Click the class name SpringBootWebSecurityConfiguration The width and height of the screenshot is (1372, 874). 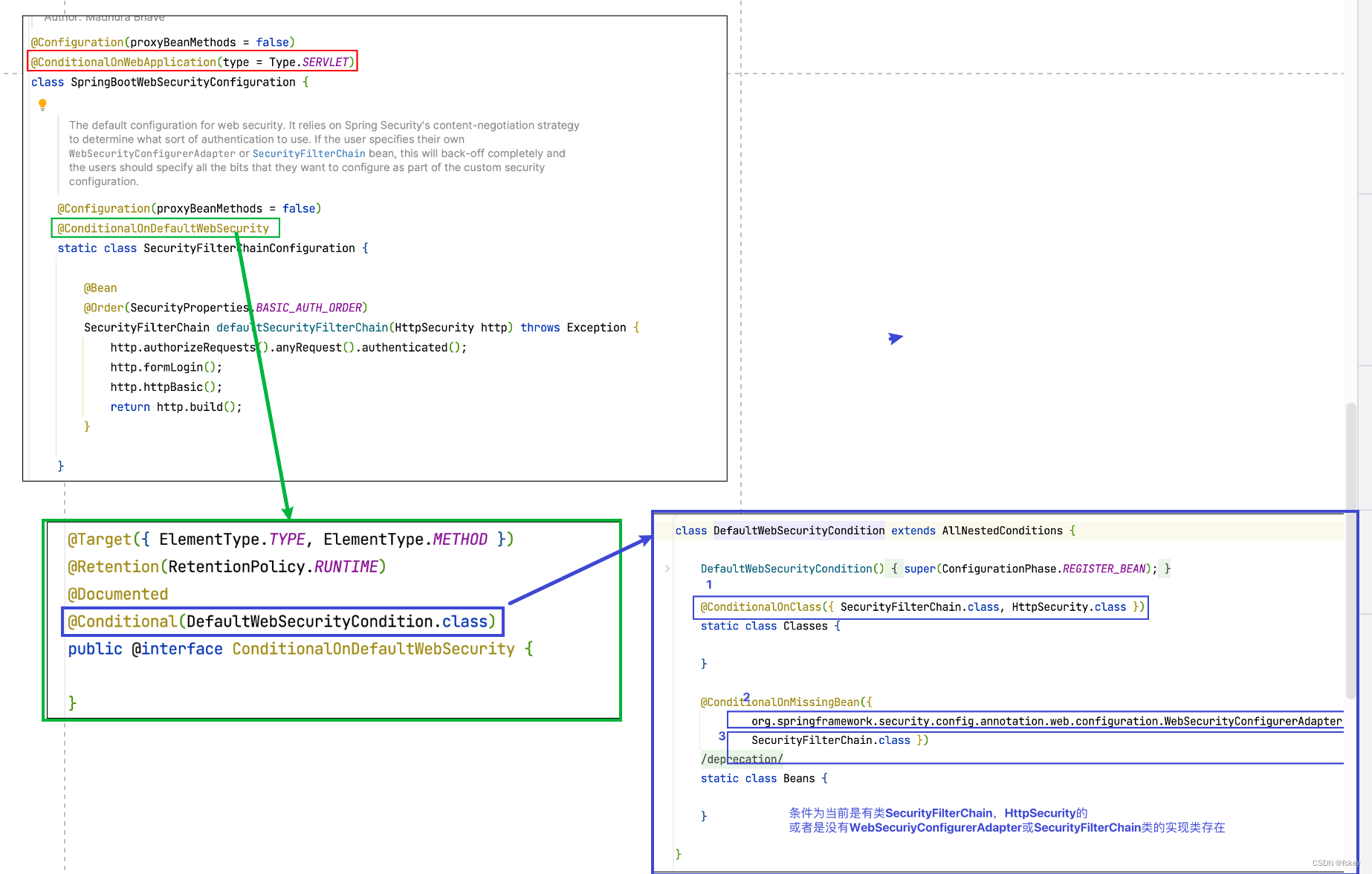pos(183,82)
